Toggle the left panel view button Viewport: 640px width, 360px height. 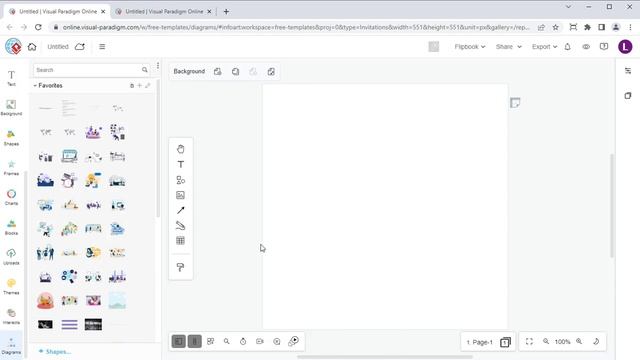[x=179, y=341]
